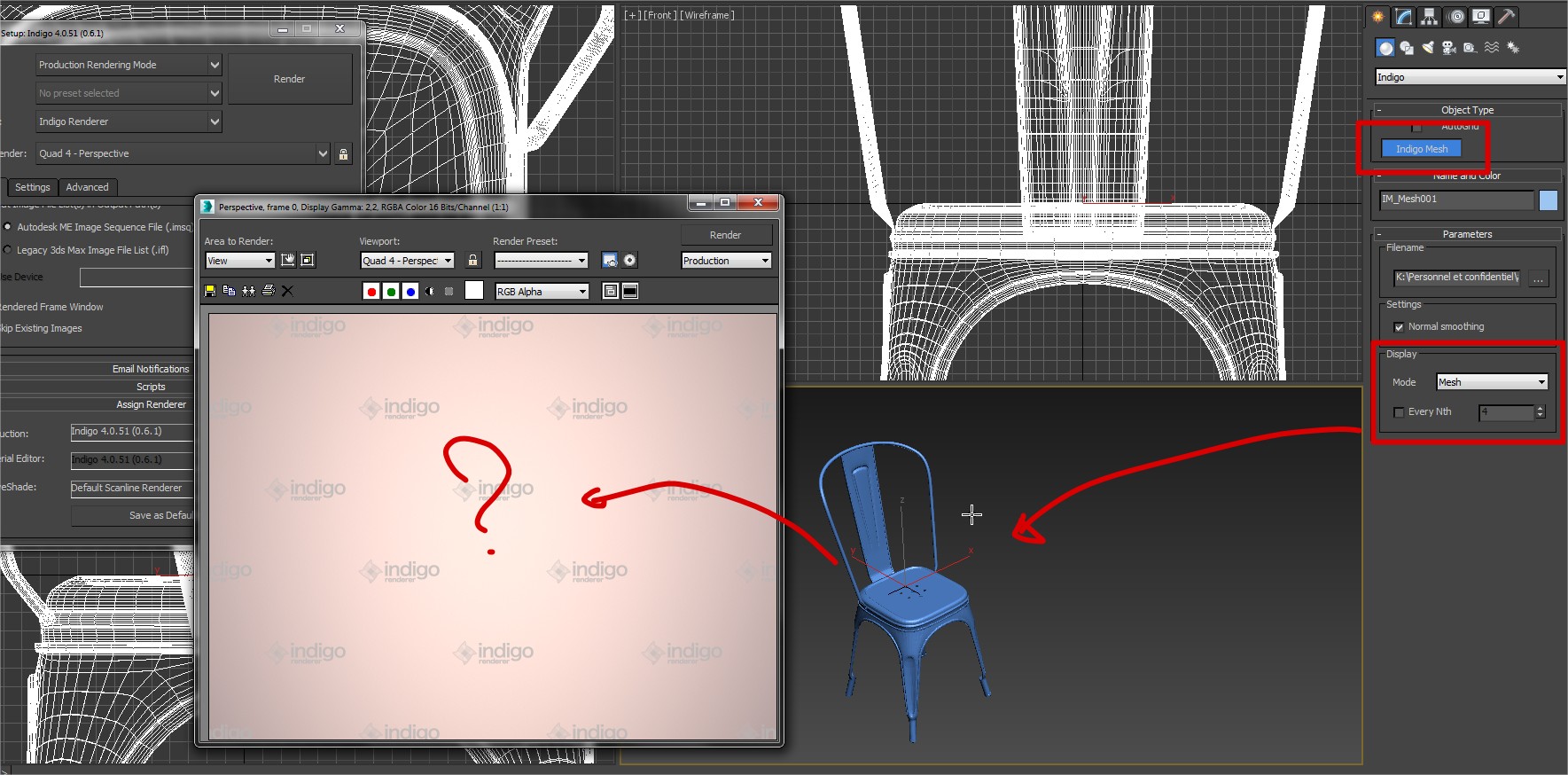Click the Edit Region hand icon
The width and height of the screenshot is (1568, 775).
tap(288, 260)
